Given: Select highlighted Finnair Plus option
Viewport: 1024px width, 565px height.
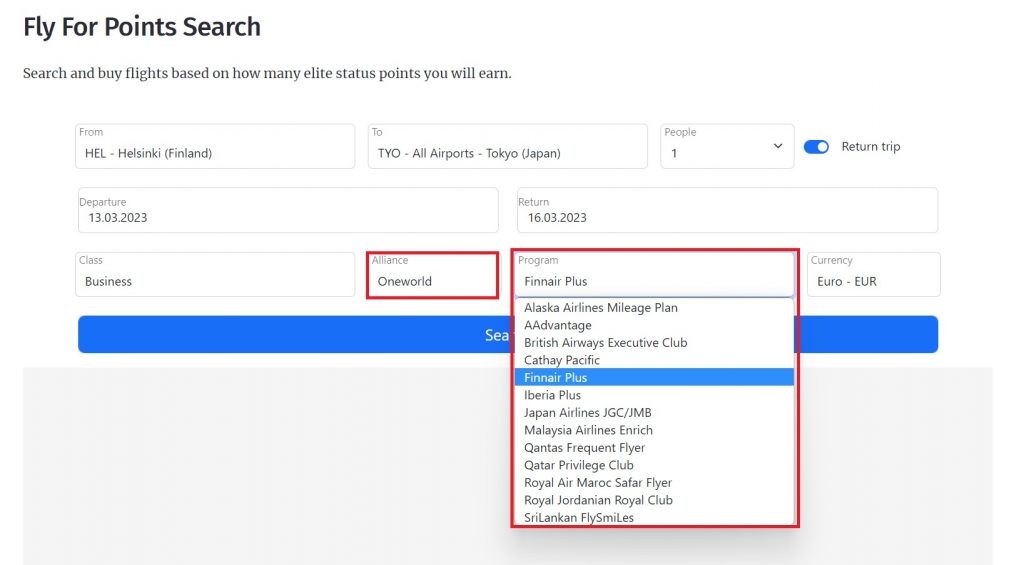Looking at the screenshot, I should click(x=654, y=378).
